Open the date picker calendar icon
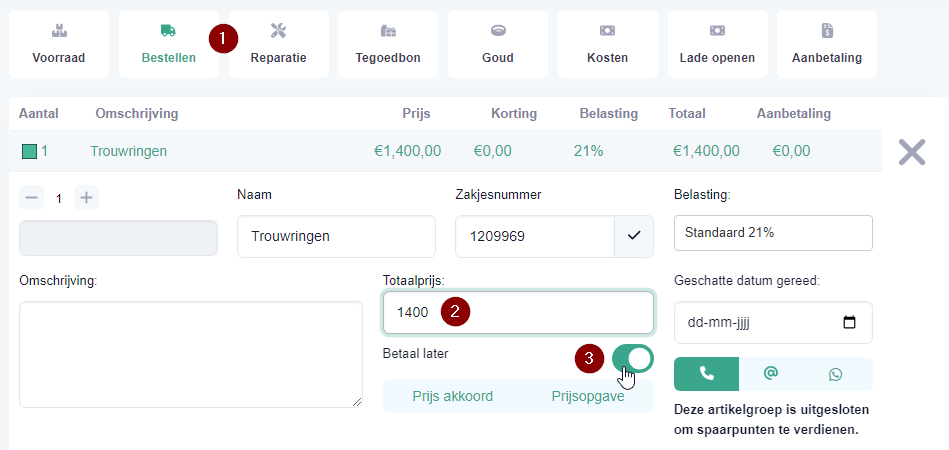 (x=850, y=322)
